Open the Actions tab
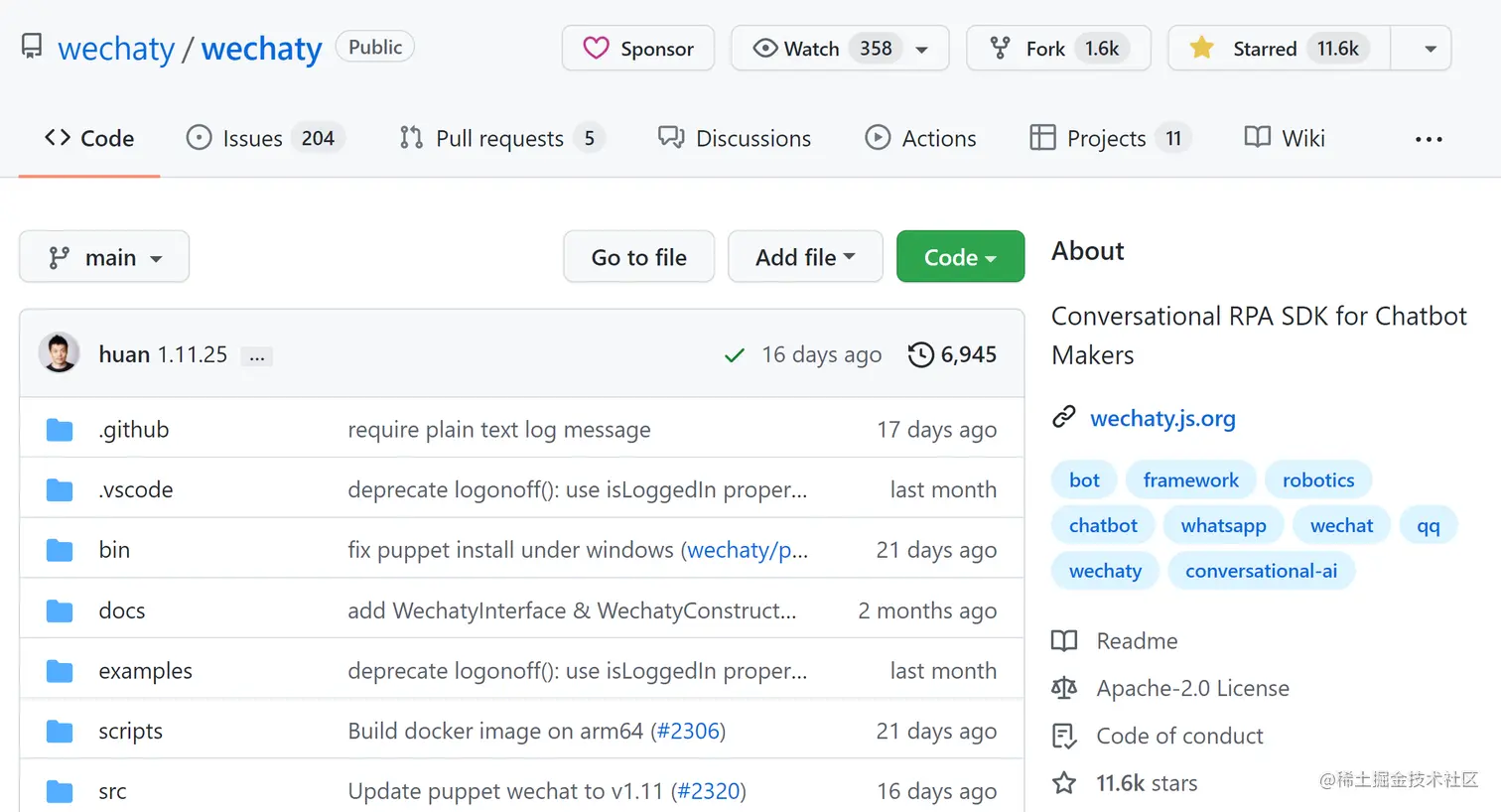The image size is (1501, 812). 920,138
